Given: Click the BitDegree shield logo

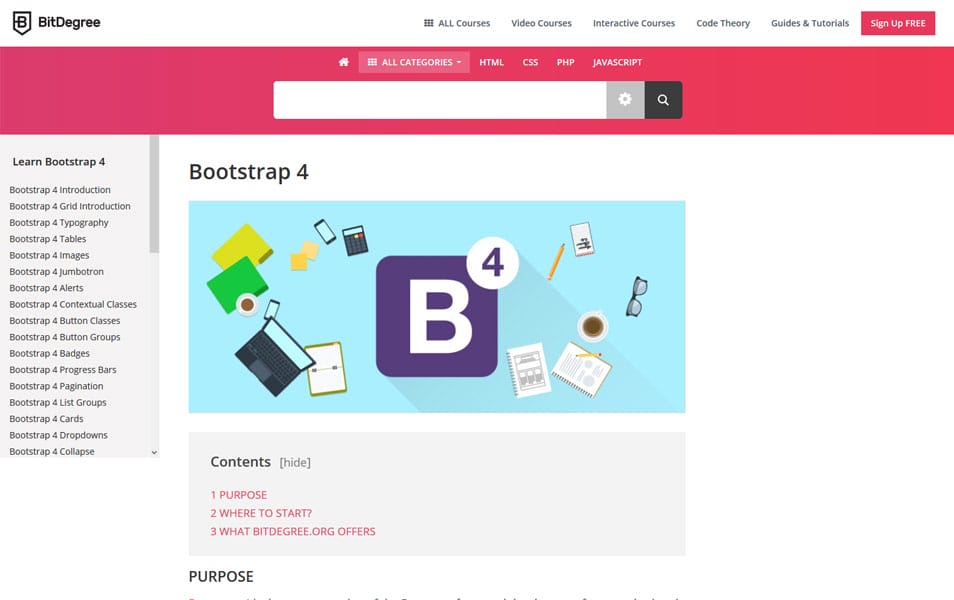Looking at the screenshot, I should point(22,23).
